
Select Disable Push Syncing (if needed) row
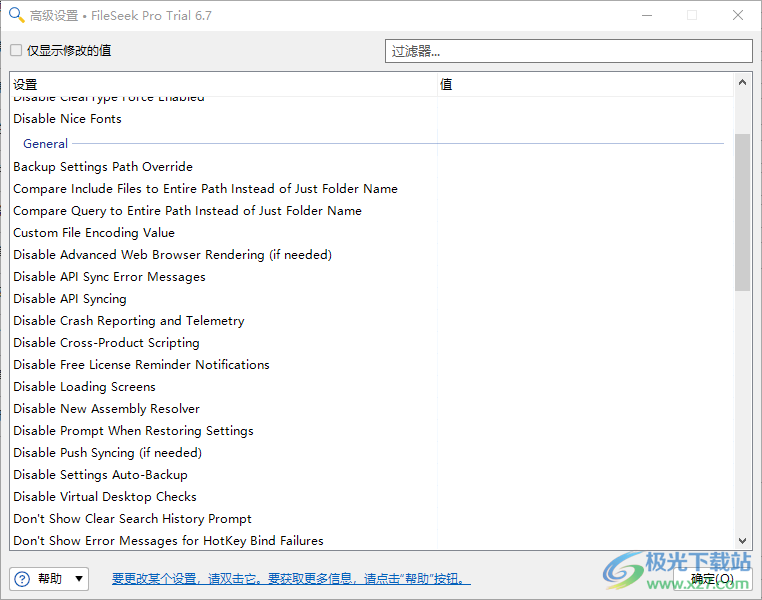coord(372,453)
